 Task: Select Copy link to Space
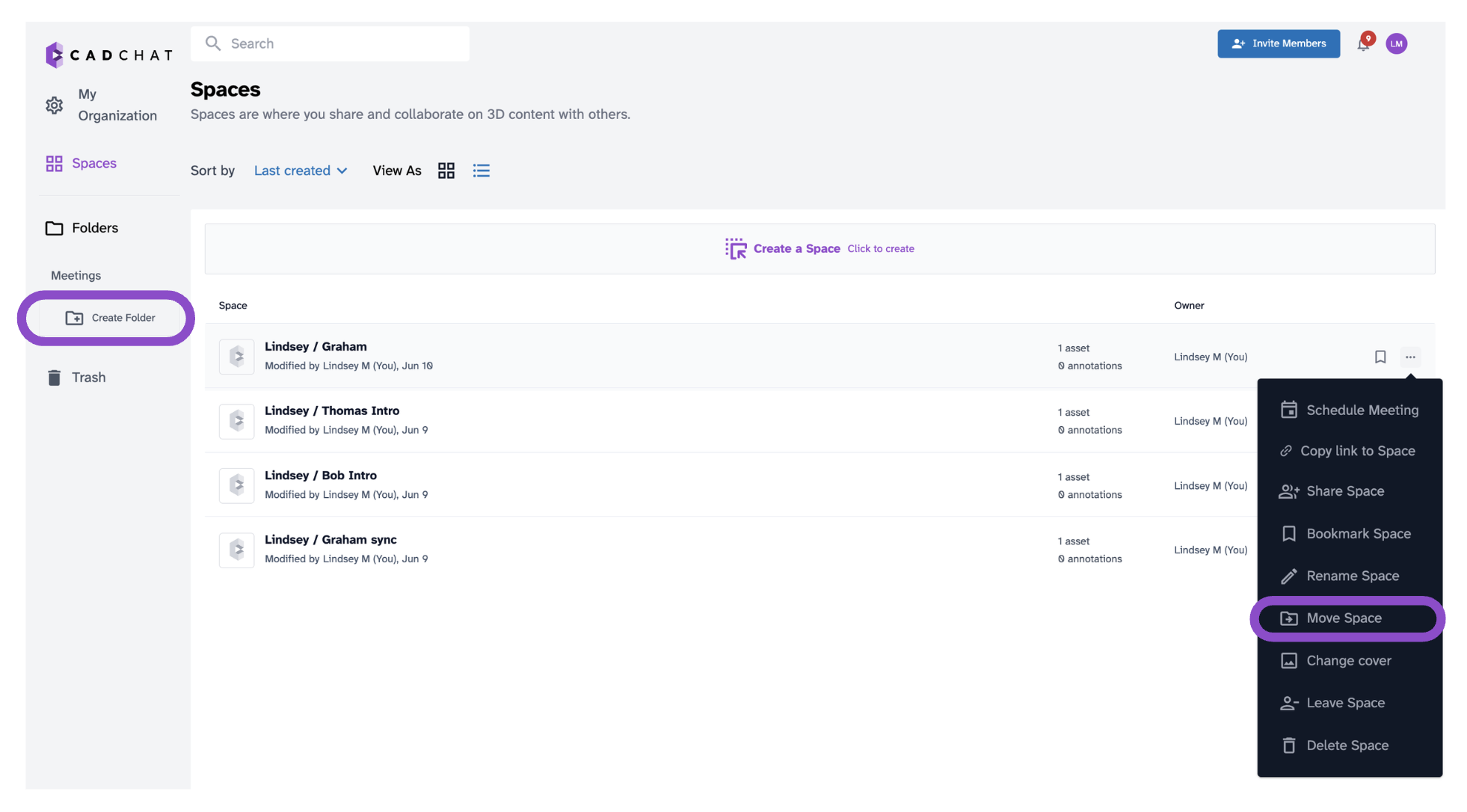tap(1350, 451)
